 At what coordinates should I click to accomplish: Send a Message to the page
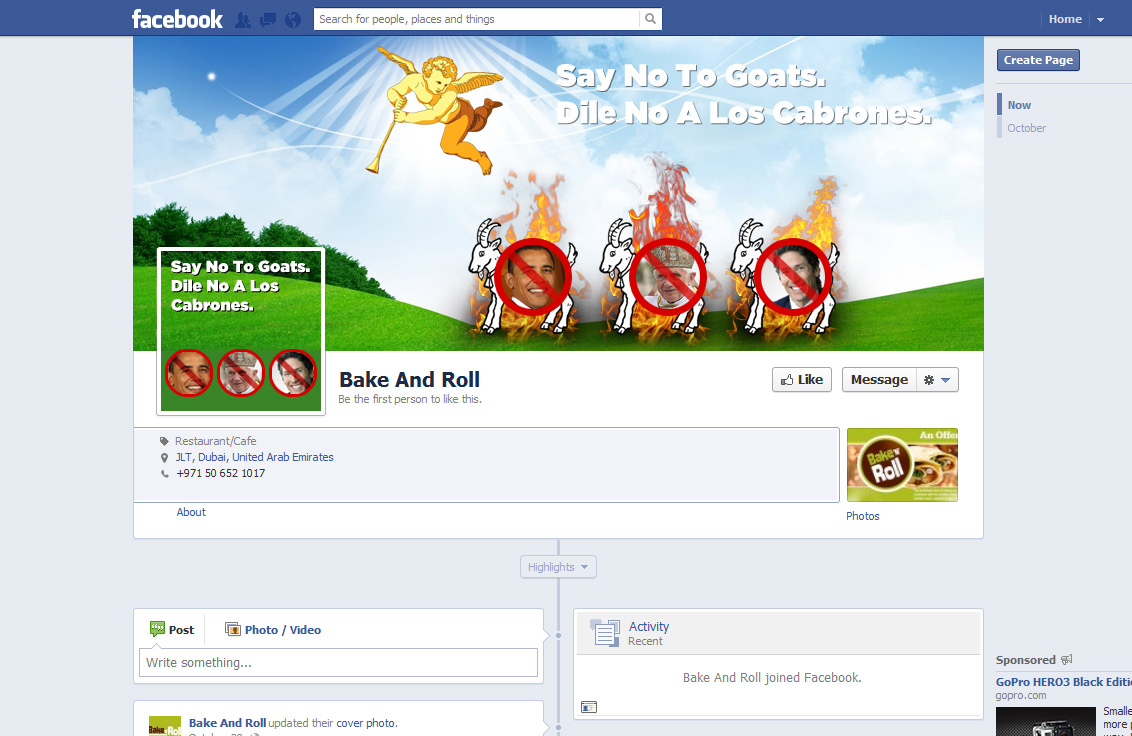pyautogui.click(x=879, y=380)
